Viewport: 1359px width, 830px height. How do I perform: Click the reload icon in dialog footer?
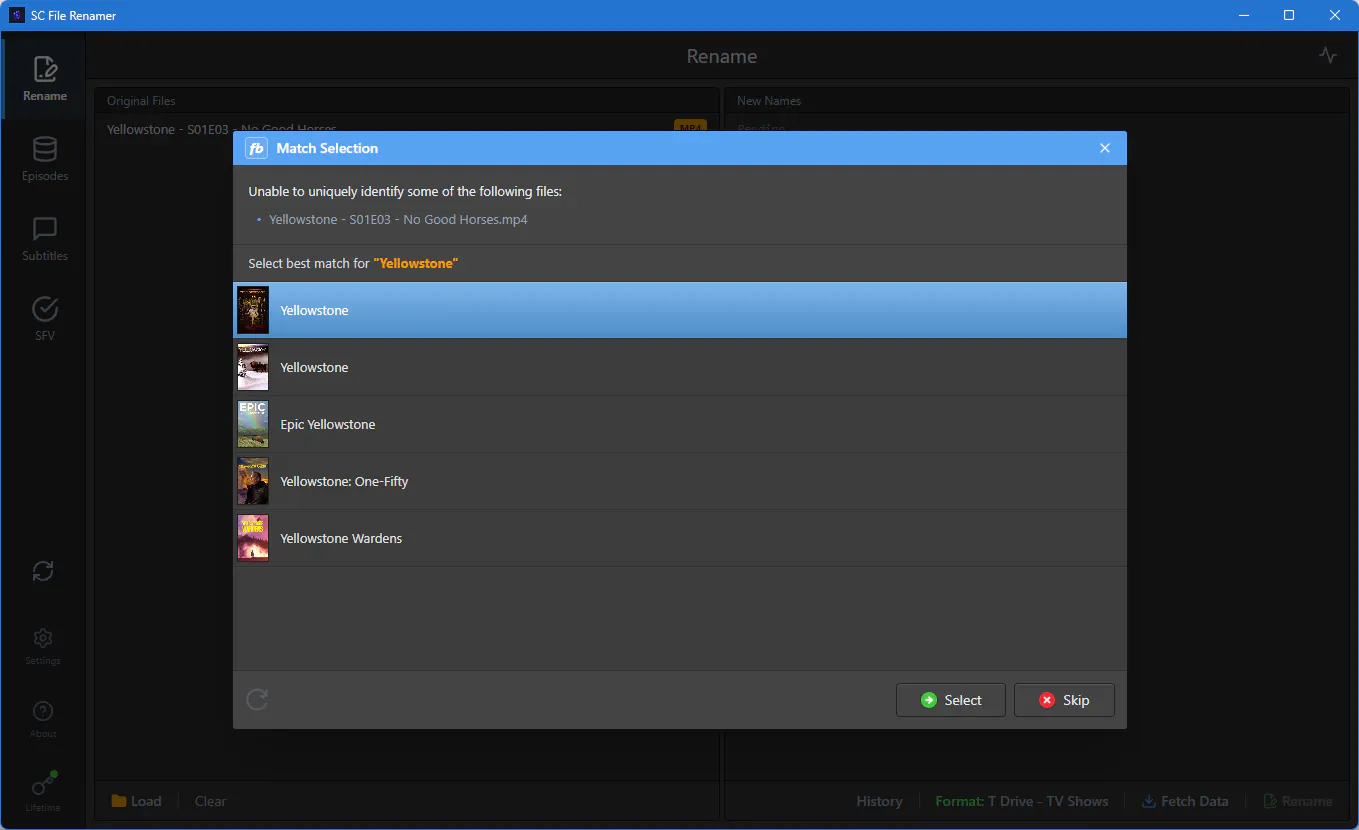tap(257, 699)
